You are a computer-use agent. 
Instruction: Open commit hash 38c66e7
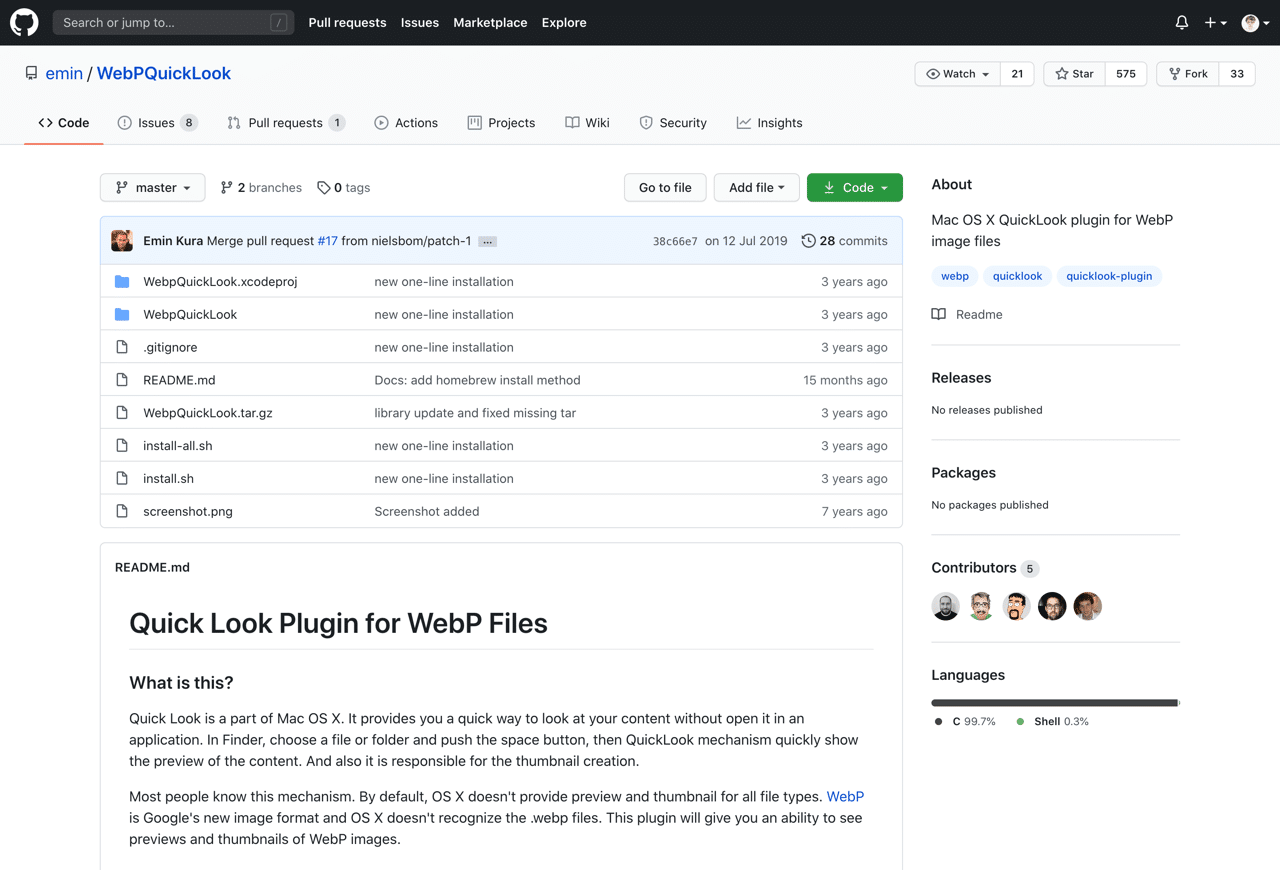[675, 241]
